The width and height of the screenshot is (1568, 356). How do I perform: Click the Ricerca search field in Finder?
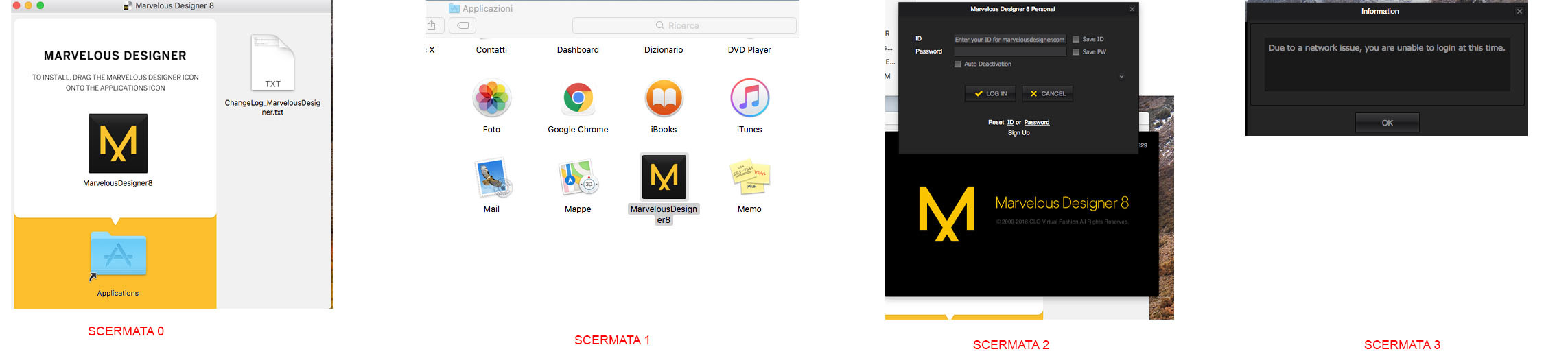[x=684, y=25]
